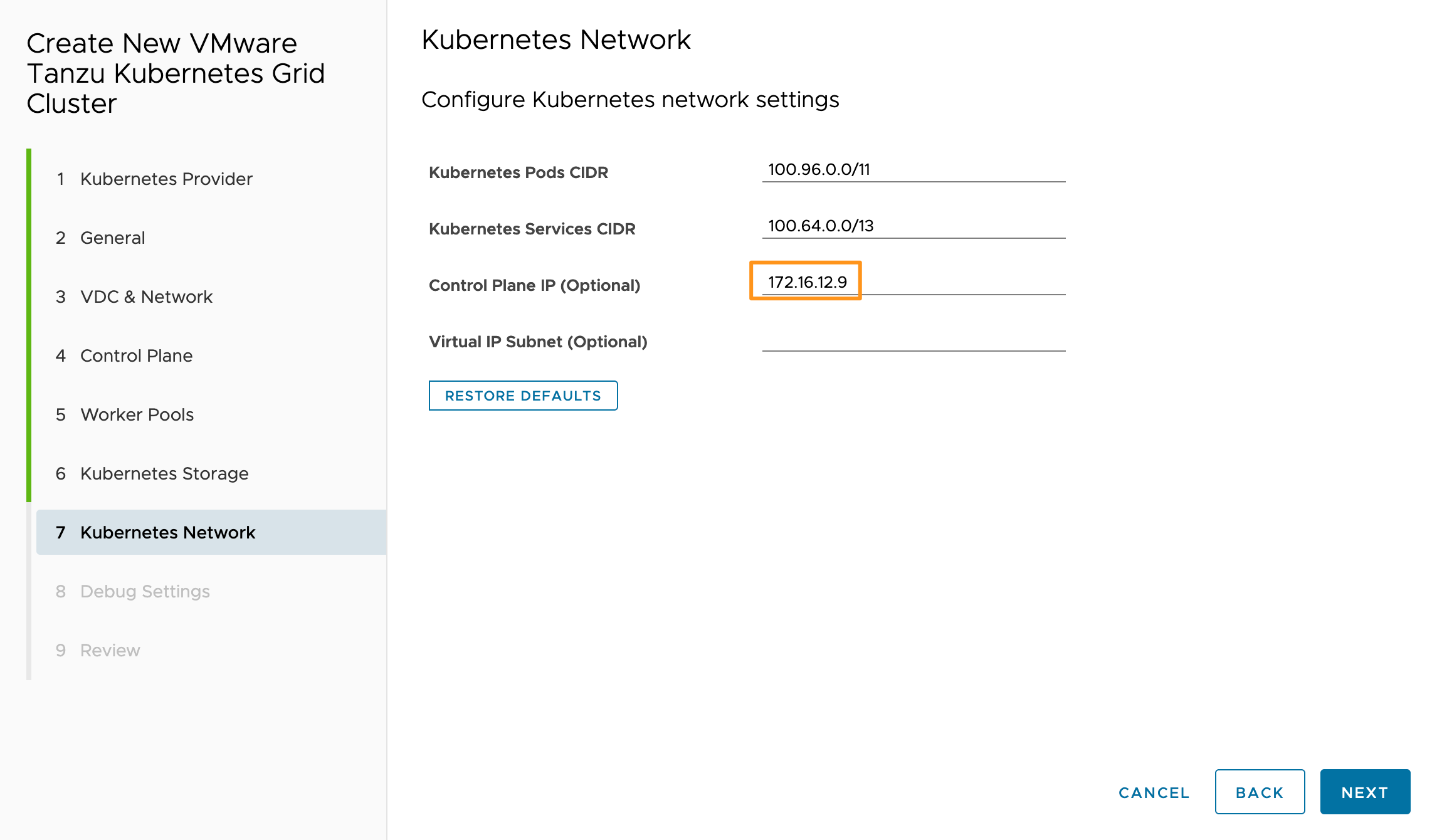Image resolution: width=1437 pixels, height=840 pixels.
Task: Click the Kubernetes Pods CIDR field
Action: point(913,170)
